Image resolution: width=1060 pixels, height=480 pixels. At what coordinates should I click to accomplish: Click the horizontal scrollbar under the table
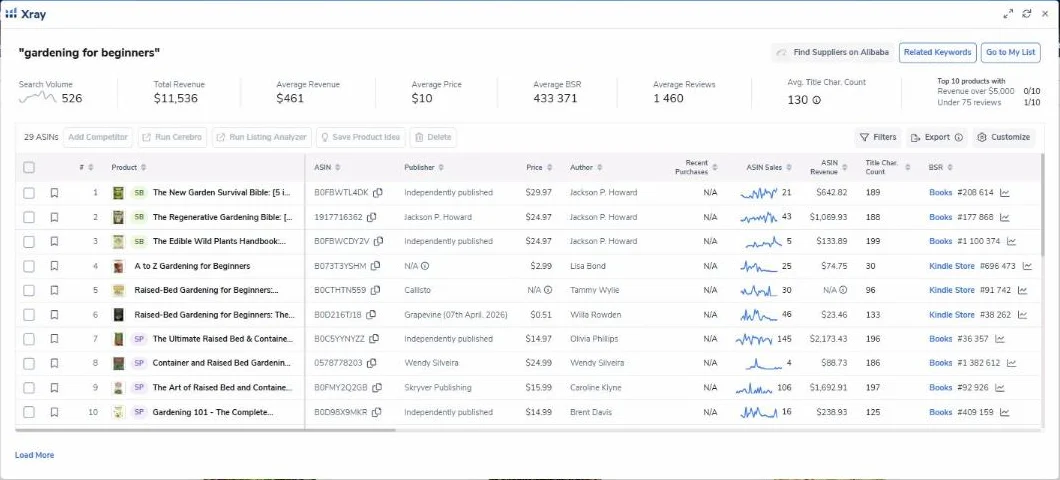206,429
